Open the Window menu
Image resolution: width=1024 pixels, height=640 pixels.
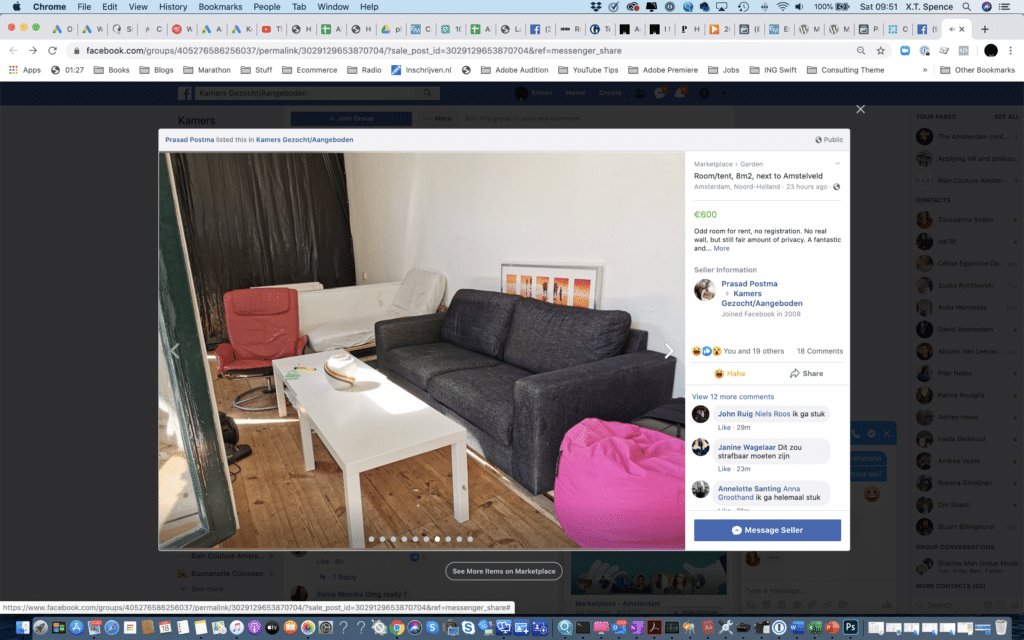tap(333, 7)
